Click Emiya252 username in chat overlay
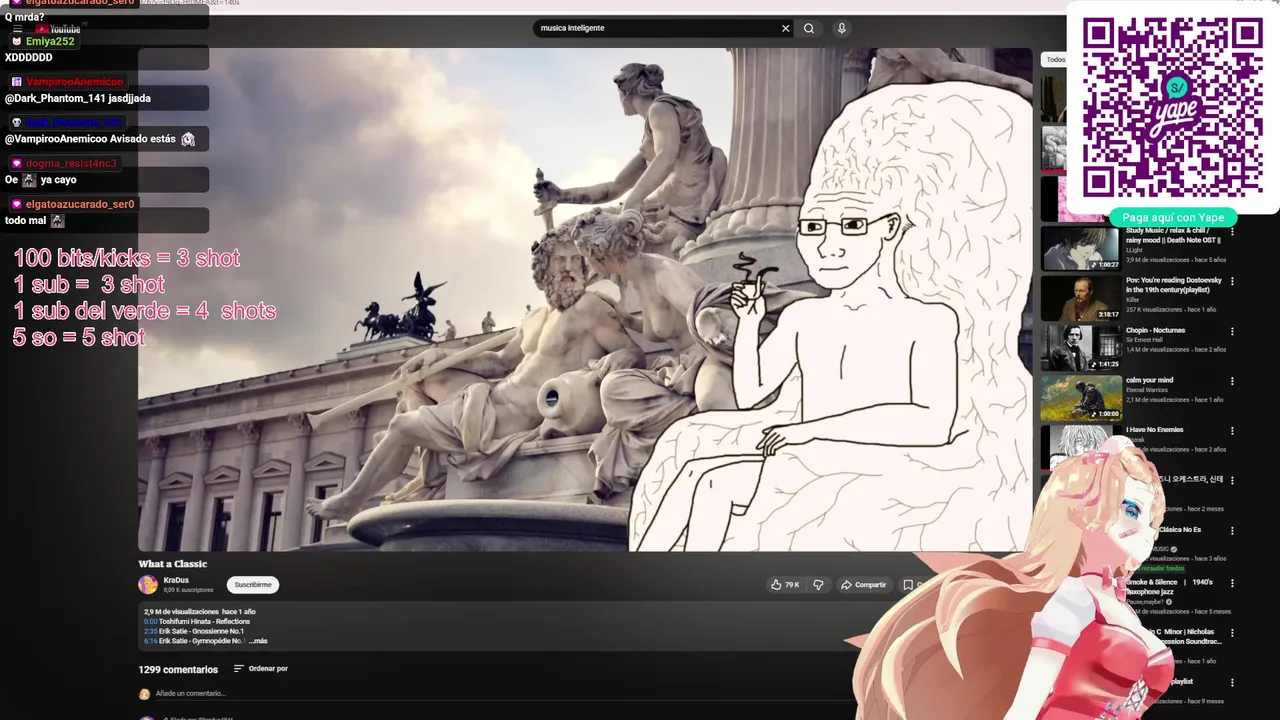The image size is (1280, 720). 50,42
